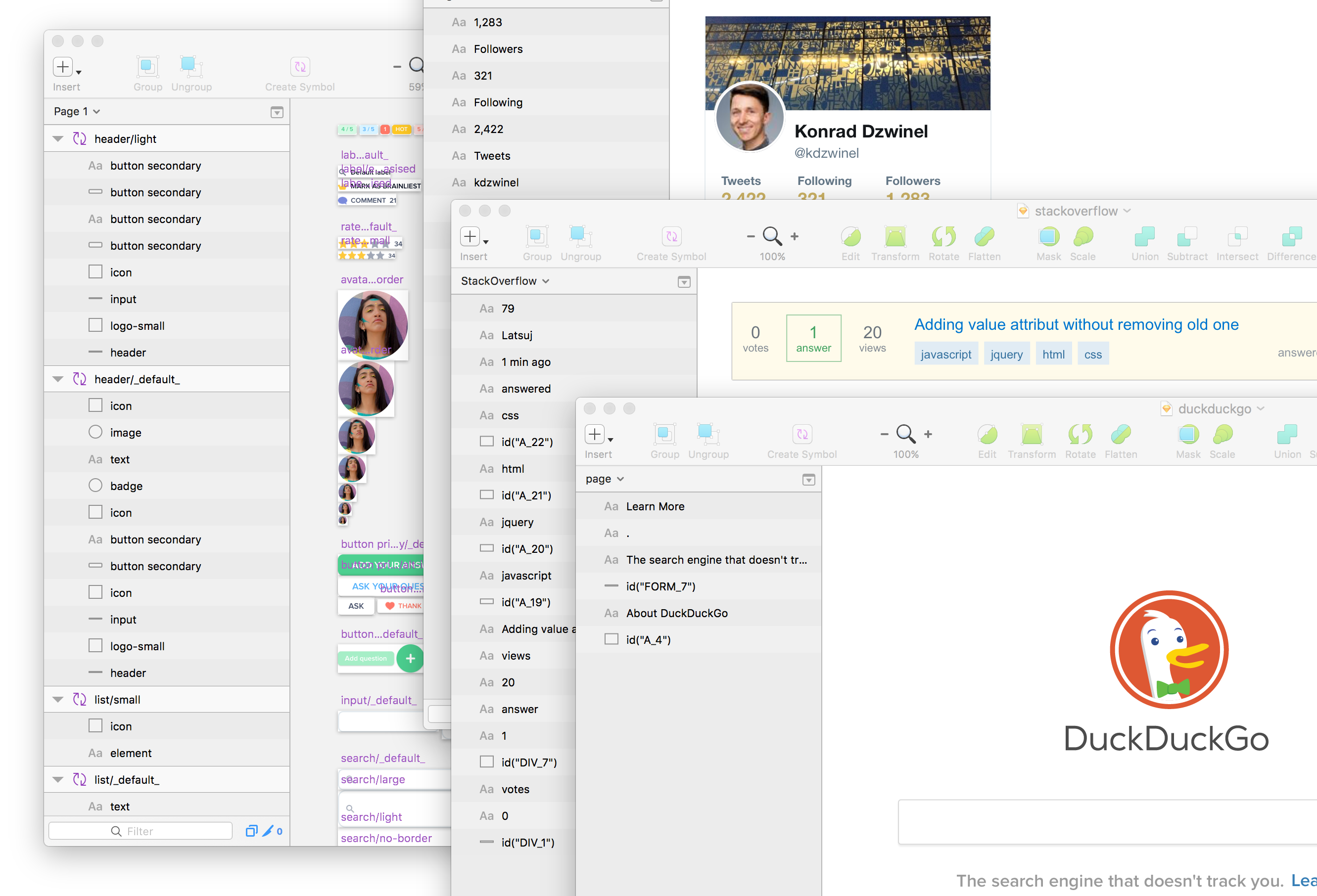Viewport: 1317px width, 896px height.
Task: Select the Mask tool in stackoverflow toolbar
Action: tap(1048, 237)
